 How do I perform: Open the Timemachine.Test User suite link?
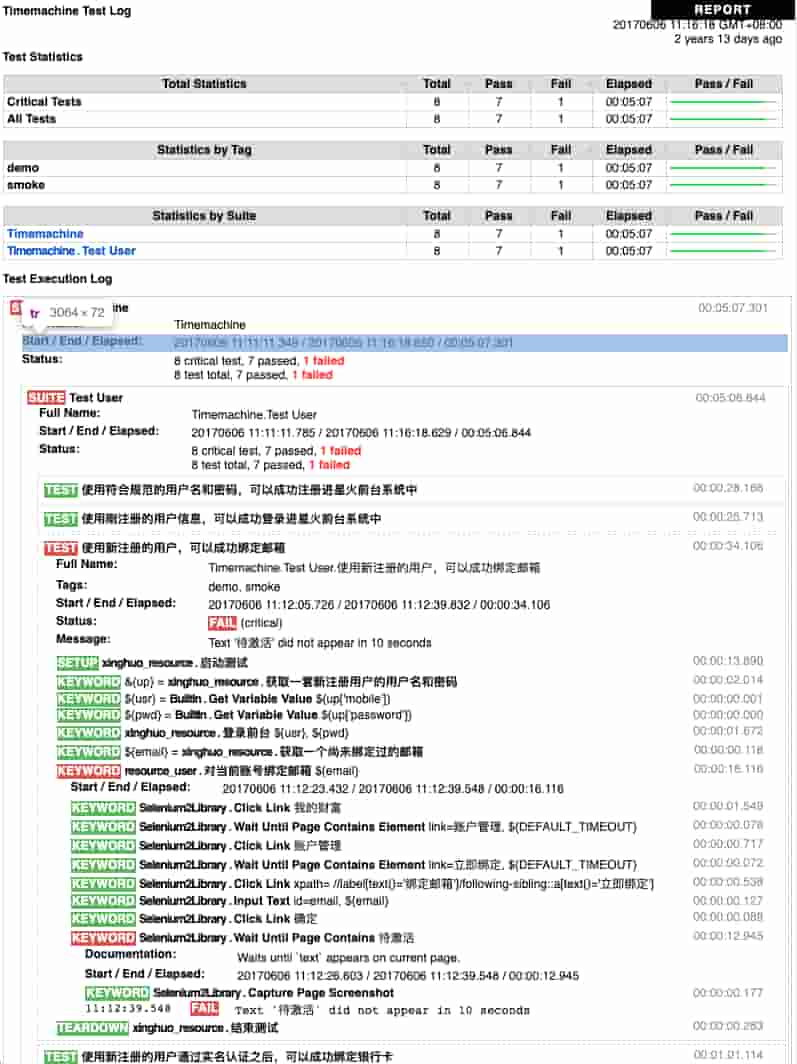click(71, 250)
